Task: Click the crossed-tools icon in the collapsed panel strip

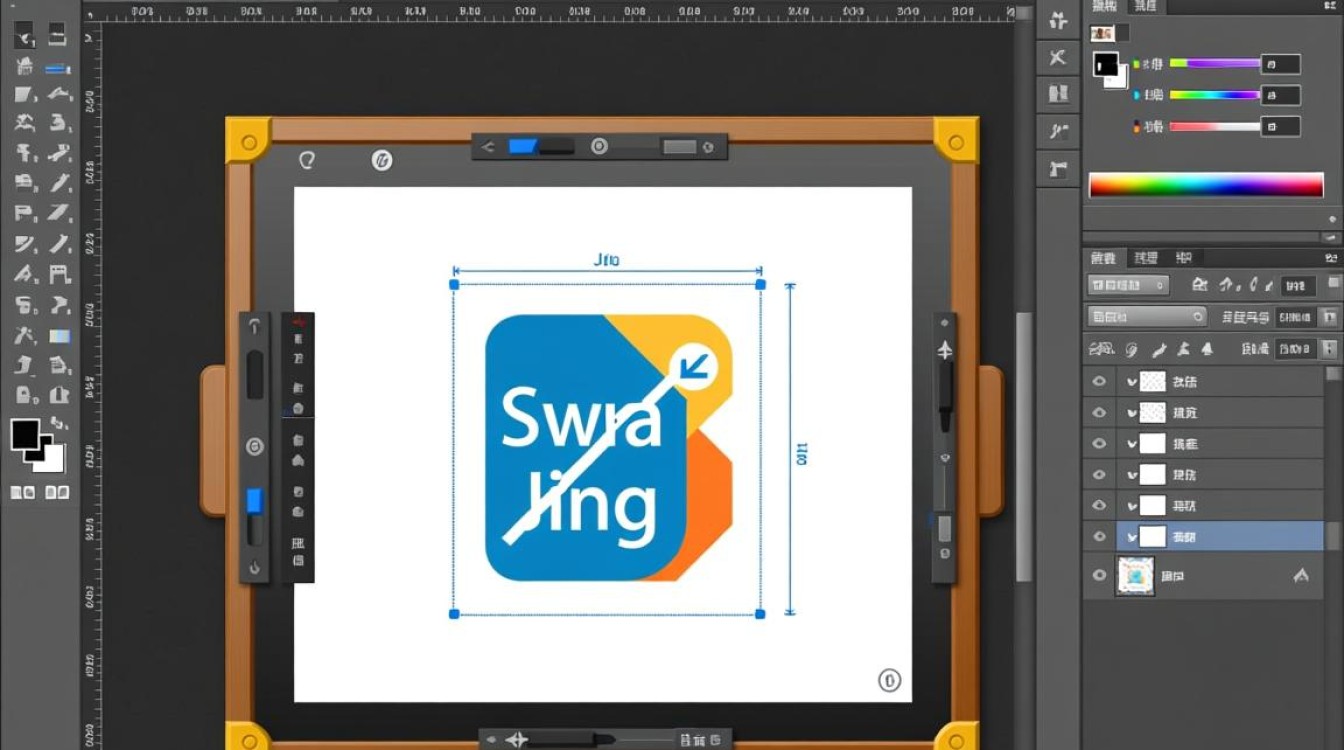Action: tap(1057, 58)
